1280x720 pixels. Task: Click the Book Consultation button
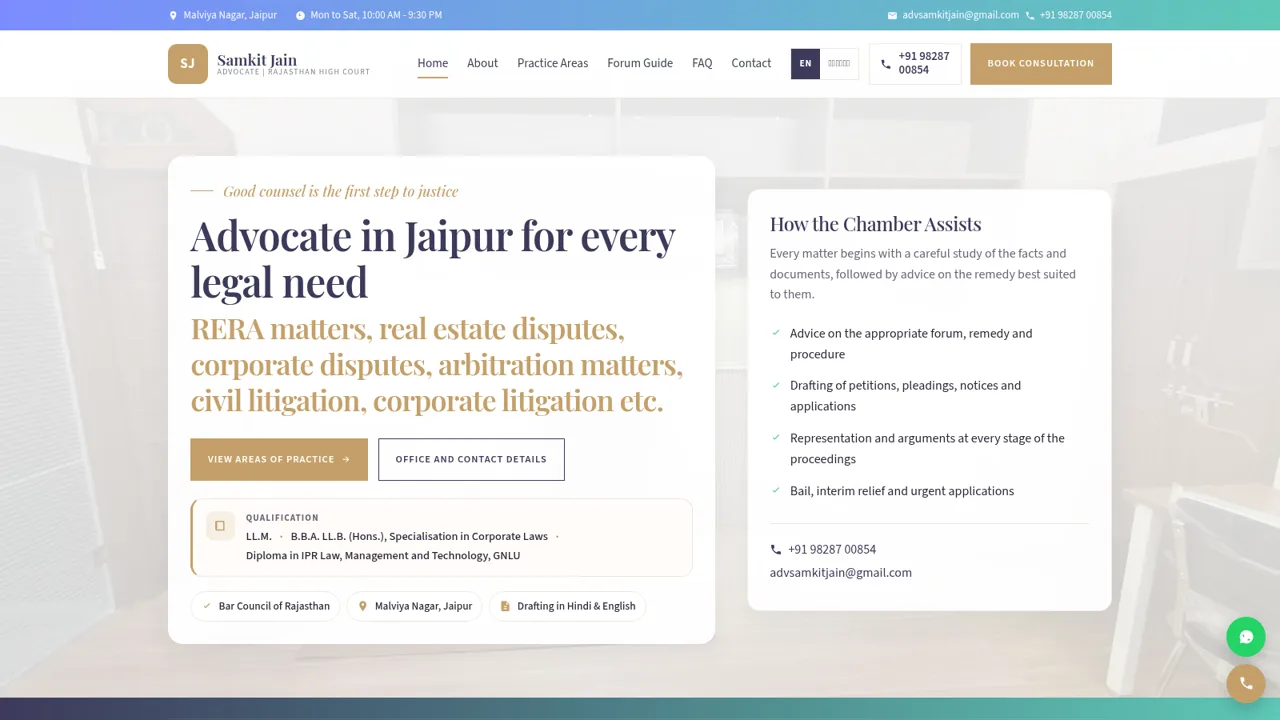tap(1041, 64)
